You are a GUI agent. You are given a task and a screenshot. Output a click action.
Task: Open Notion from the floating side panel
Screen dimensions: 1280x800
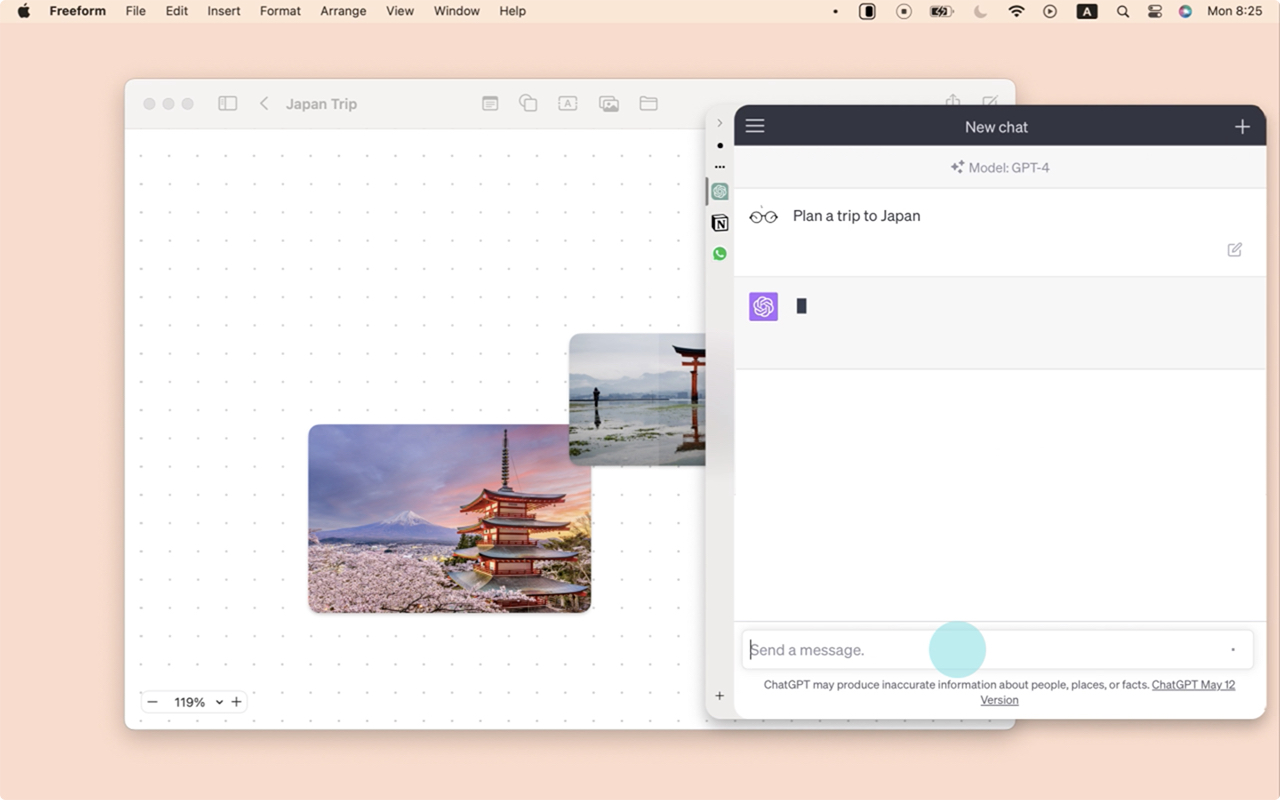click(x=719, y=223)
